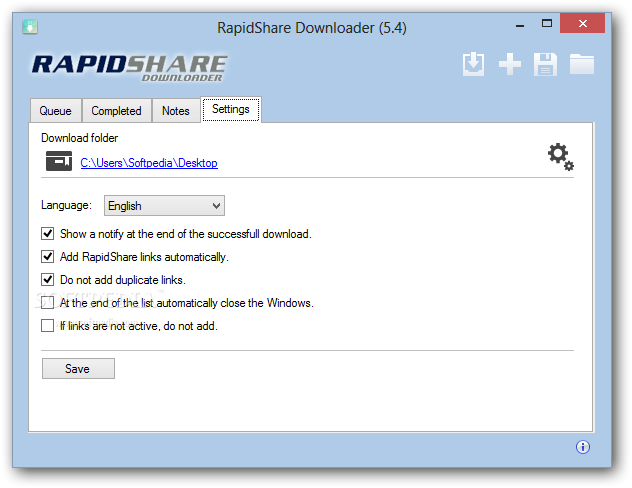Image resolution: width=632 pixels, height=488 pixels.
Task: Click the floppy disk save icon
Action: tap(545, 64)
